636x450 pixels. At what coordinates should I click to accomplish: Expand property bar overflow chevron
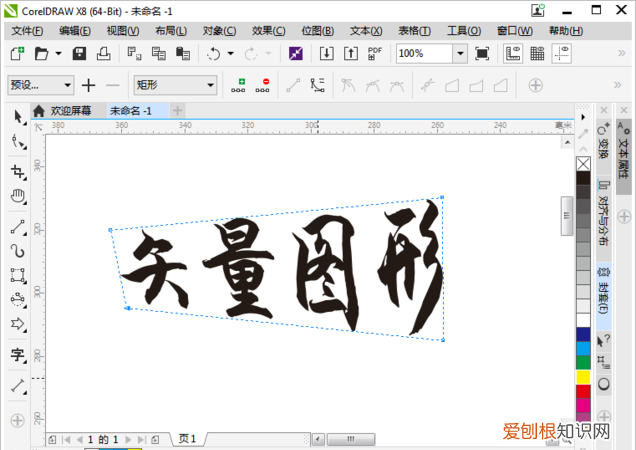point(617,85)
